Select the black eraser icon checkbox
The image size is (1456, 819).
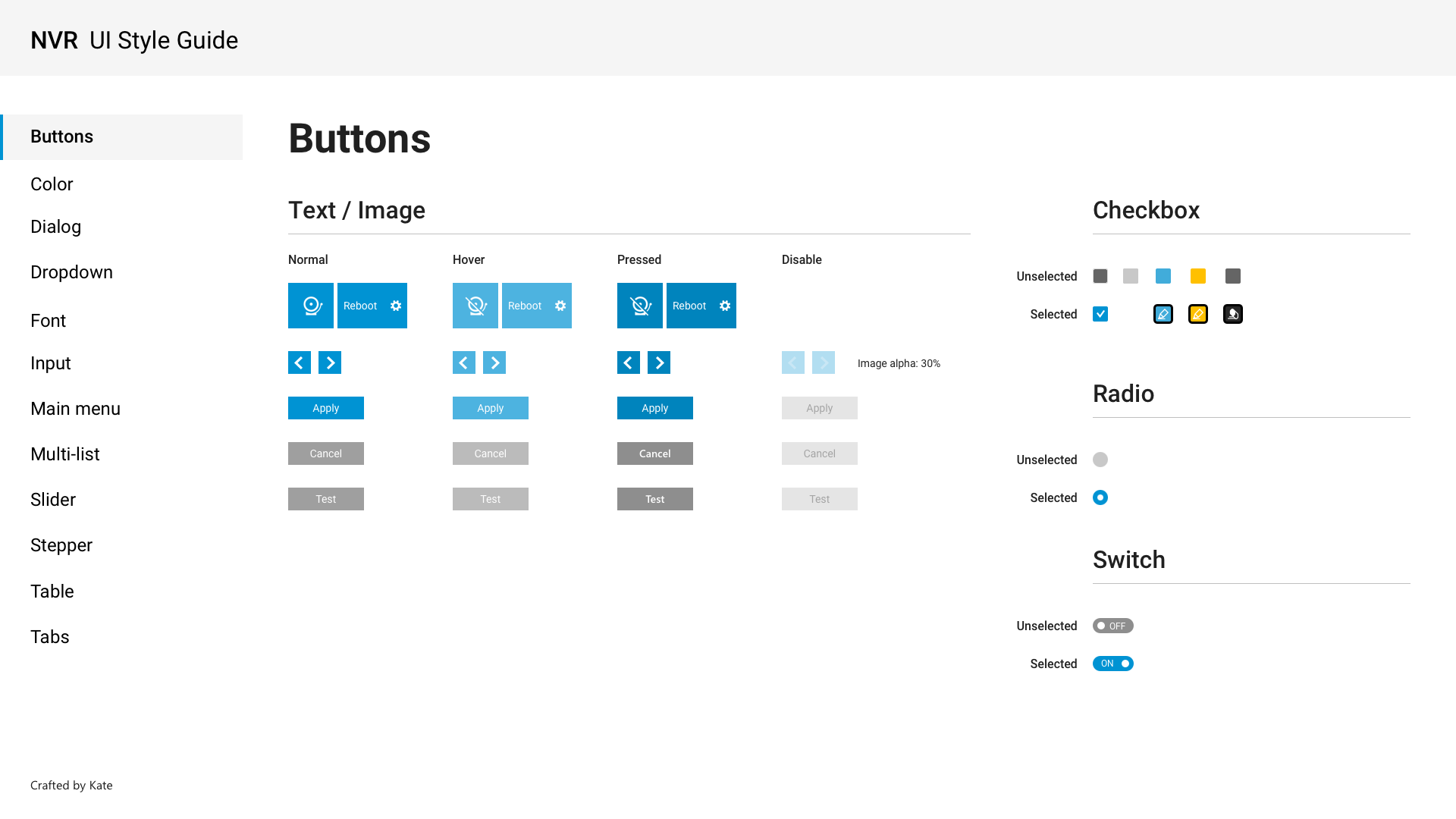click(1233, 314)
